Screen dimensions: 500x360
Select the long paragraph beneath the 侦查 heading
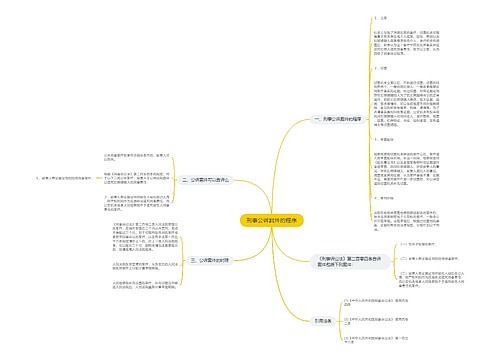pyautogui.click(x=406, y=103)
